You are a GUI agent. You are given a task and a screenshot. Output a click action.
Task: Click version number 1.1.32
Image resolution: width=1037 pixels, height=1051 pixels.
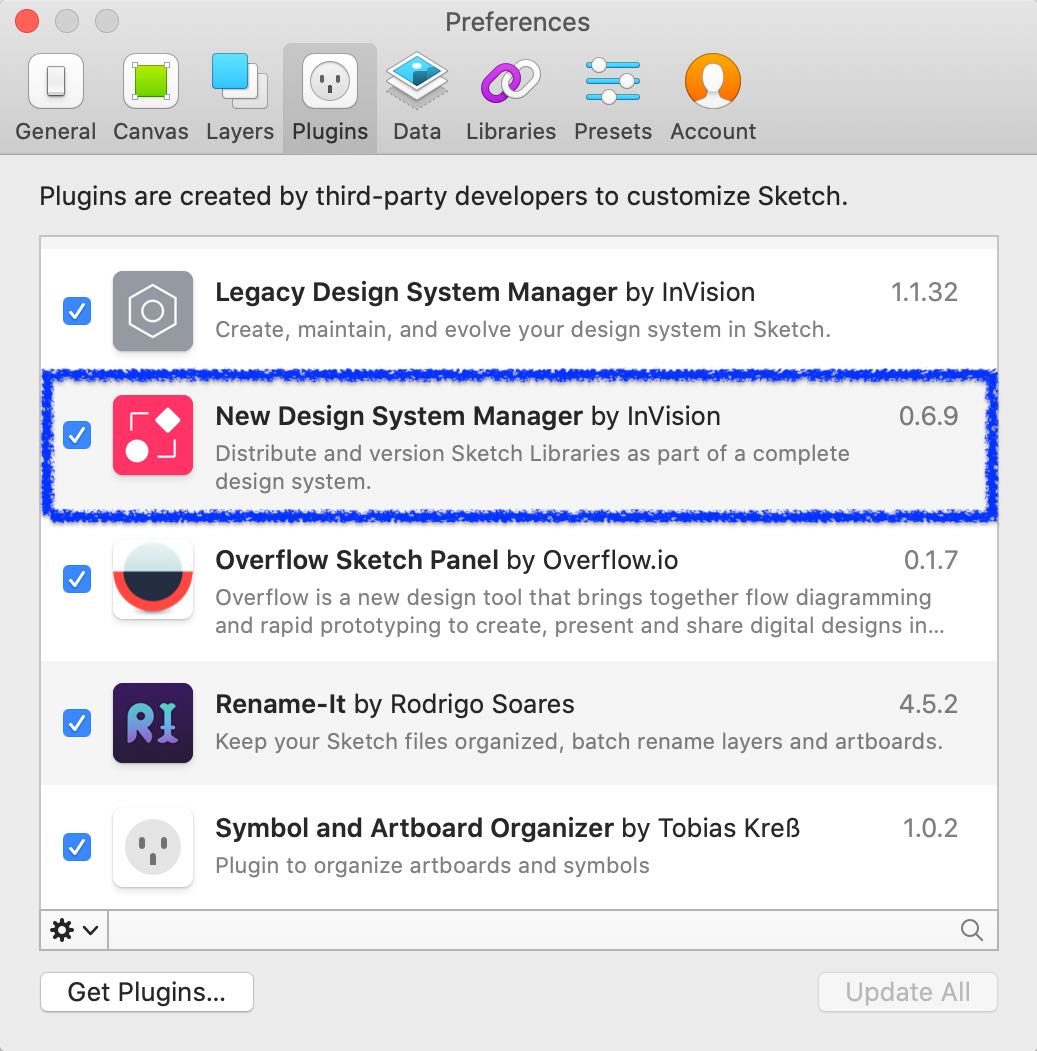click(924, 292)
